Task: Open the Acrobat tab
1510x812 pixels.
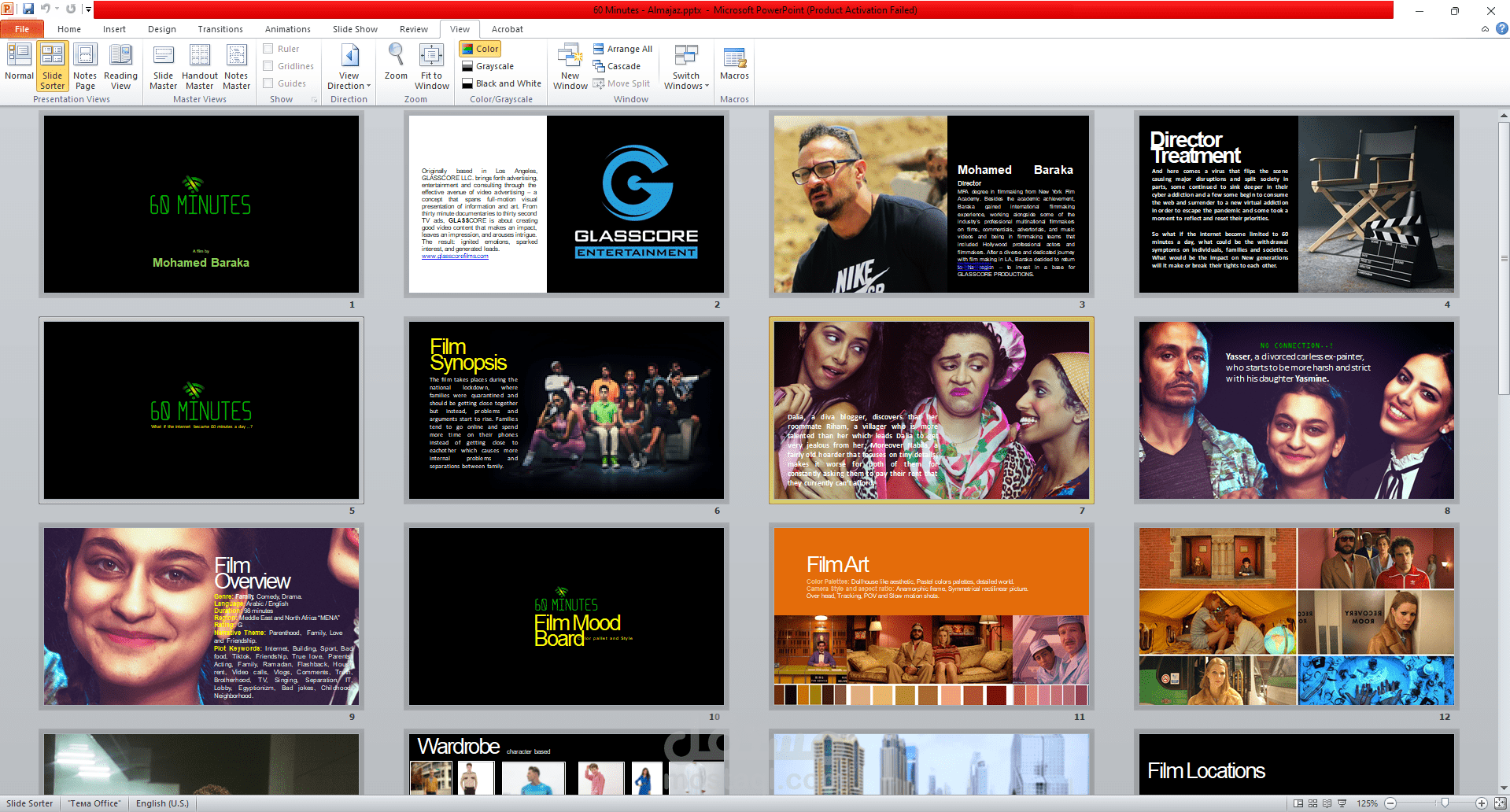Action: pos(508,29)
